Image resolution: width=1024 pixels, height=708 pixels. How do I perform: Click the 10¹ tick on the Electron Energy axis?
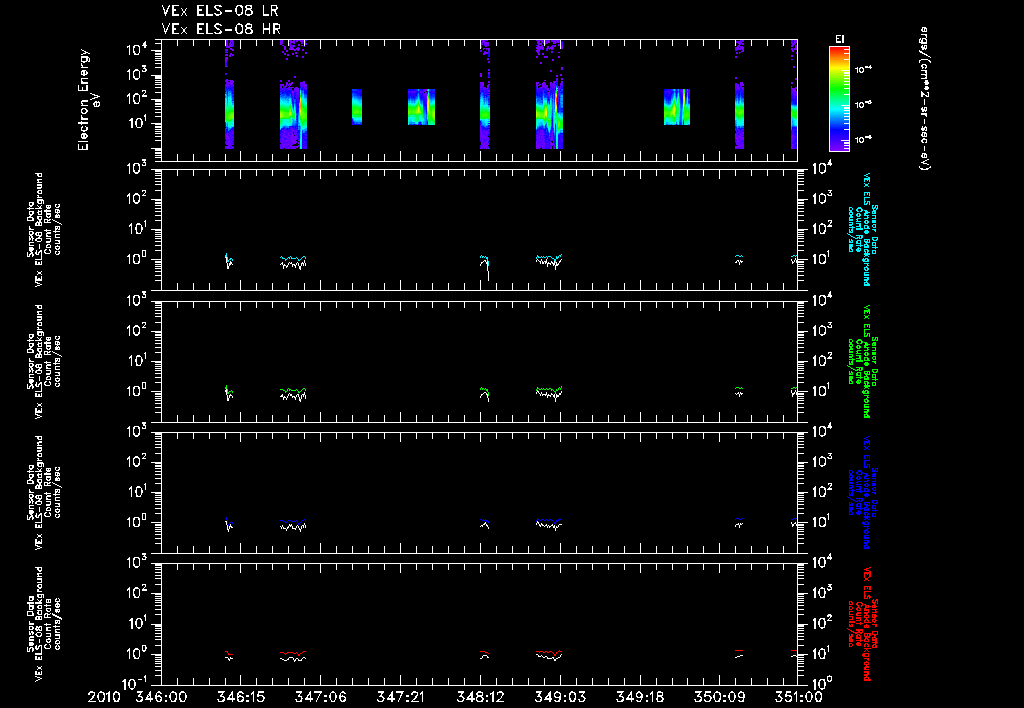click(x=140, y=123)
